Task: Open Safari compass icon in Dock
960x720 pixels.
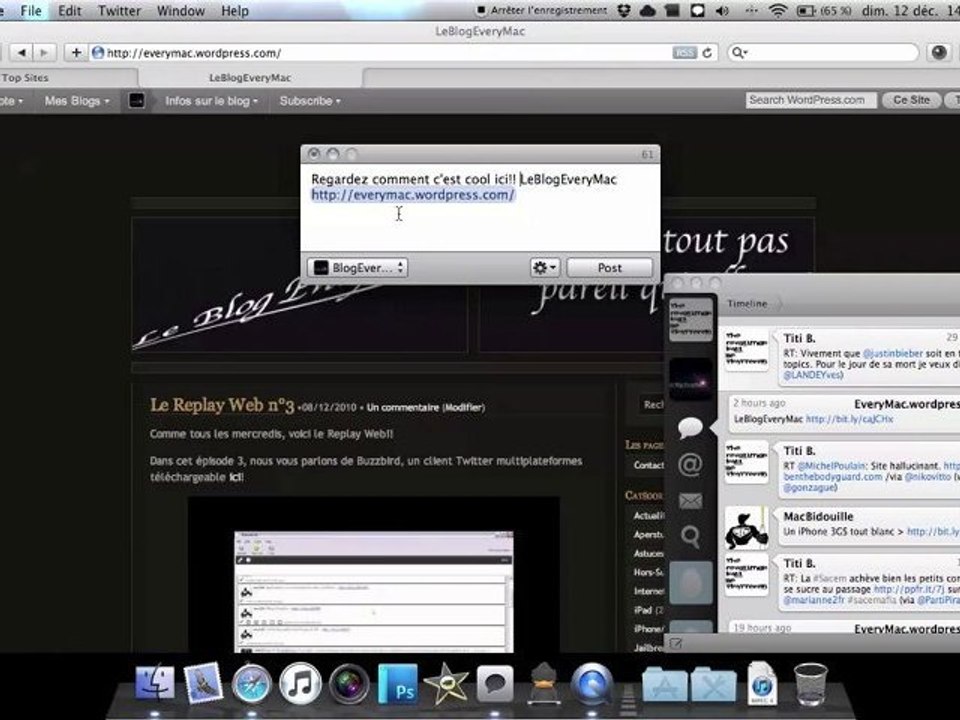Action: (251, 682)
